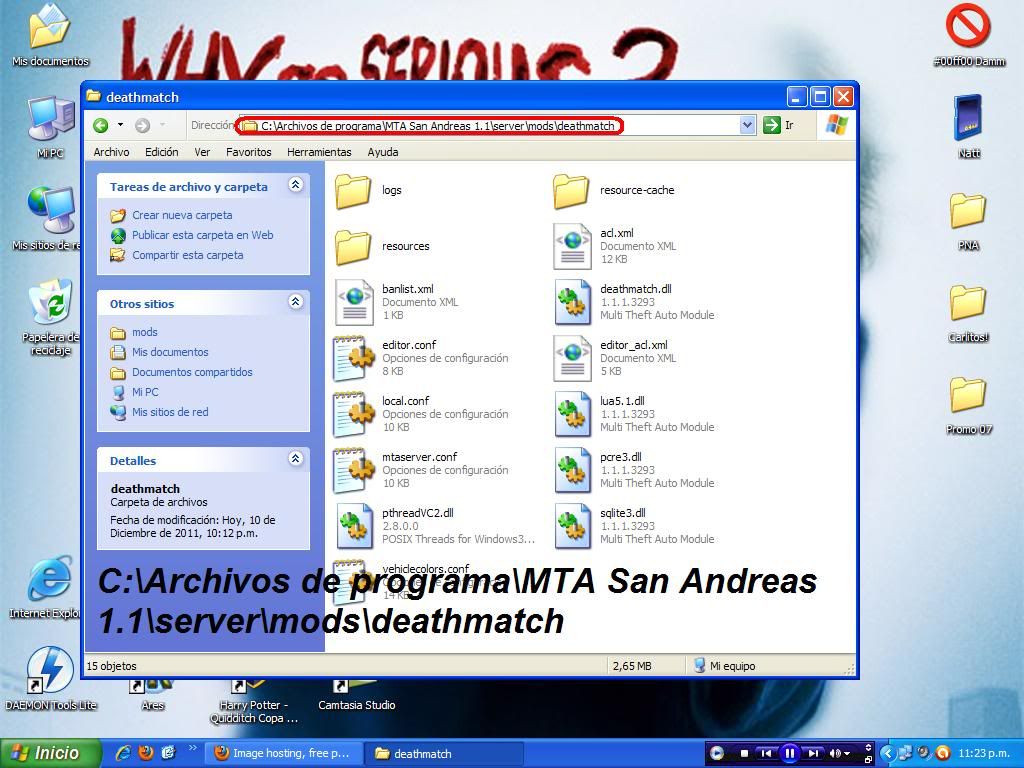Click Publicar esta carpeta en Web
Viewport: 1024px width, 768px height.
click(x=202, y=235)
